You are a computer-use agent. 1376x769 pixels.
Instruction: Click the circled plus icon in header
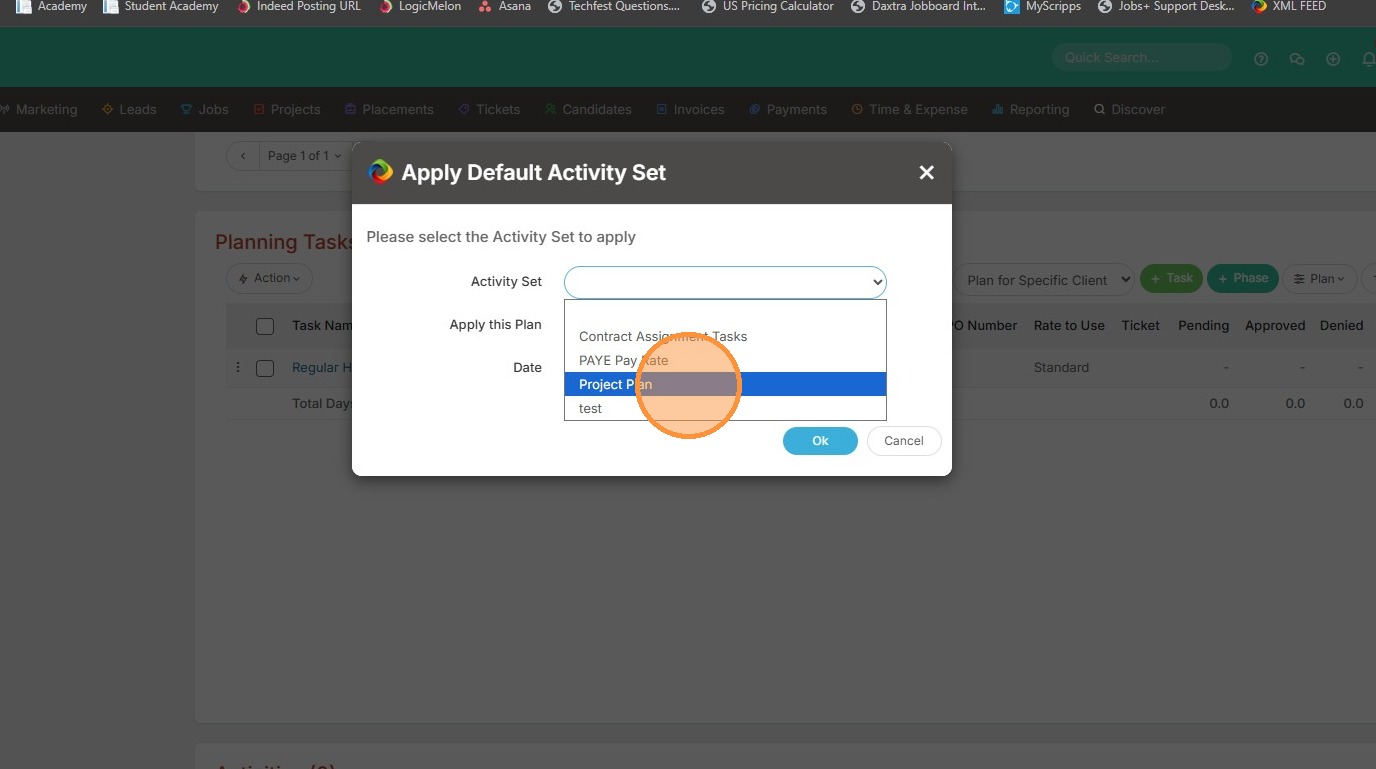pos(1333,59)
